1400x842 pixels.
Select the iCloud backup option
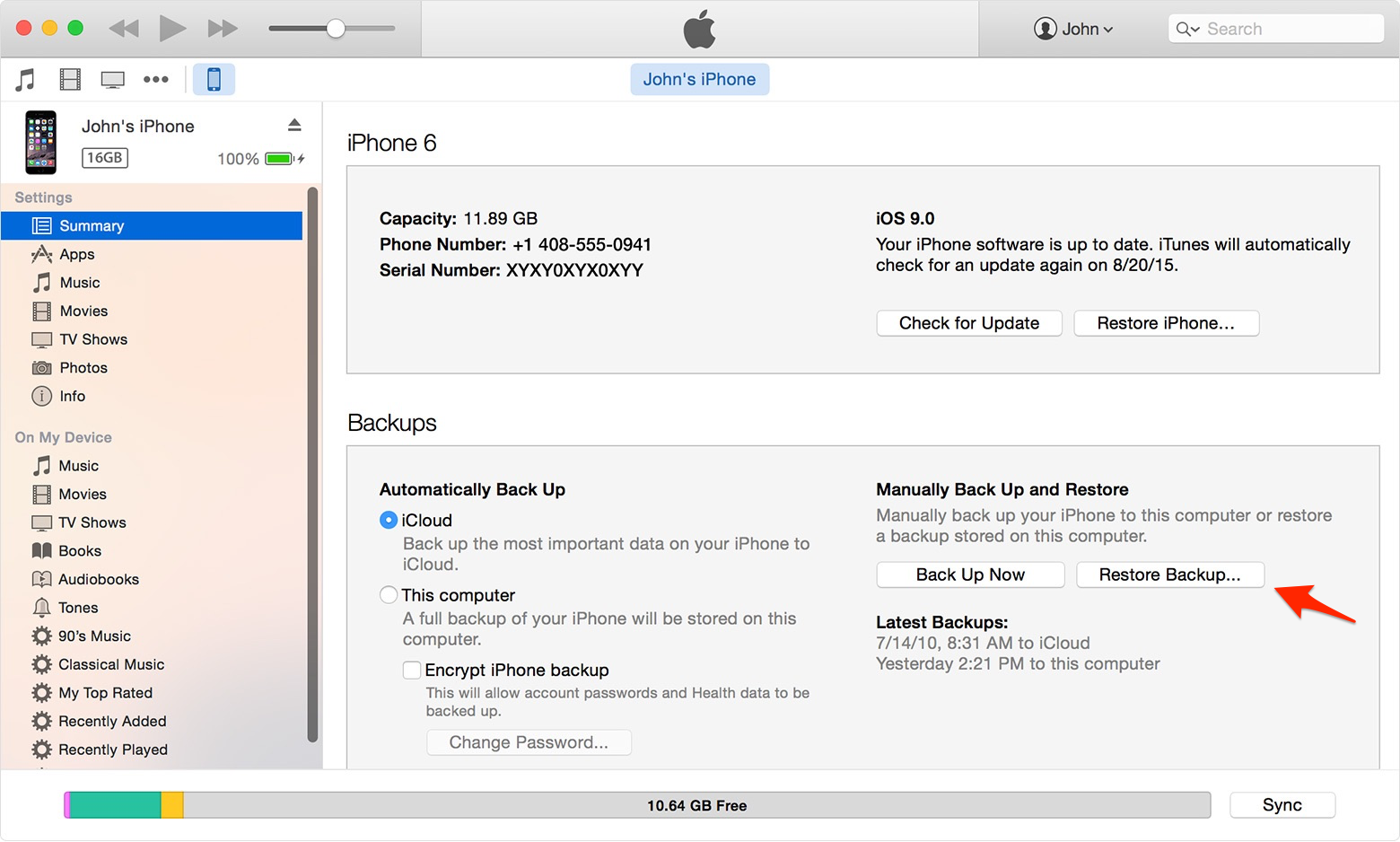(389, 520)
